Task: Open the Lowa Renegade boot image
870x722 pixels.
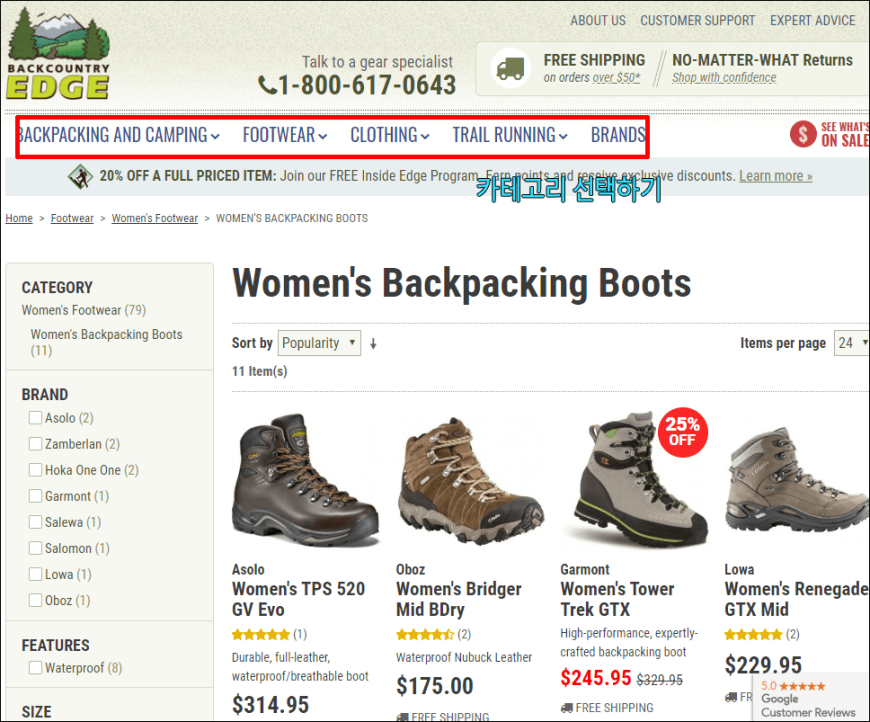Action: [797, 481]
